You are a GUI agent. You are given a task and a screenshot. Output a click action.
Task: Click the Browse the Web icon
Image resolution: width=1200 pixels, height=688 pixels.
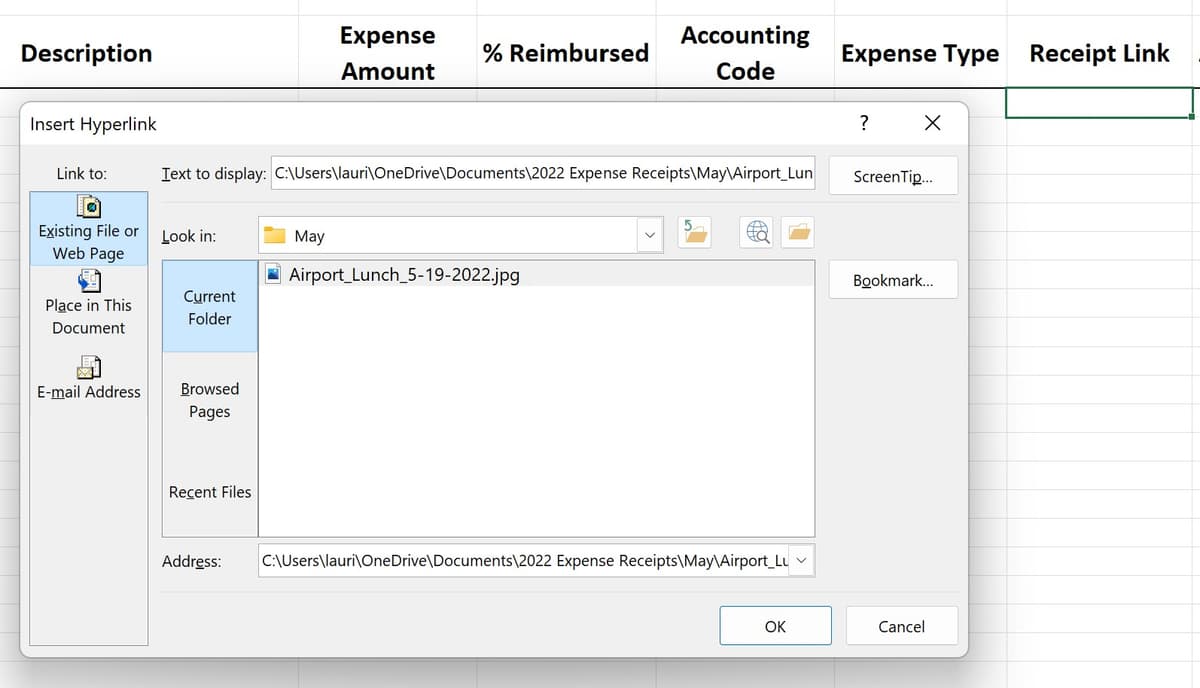757,233
